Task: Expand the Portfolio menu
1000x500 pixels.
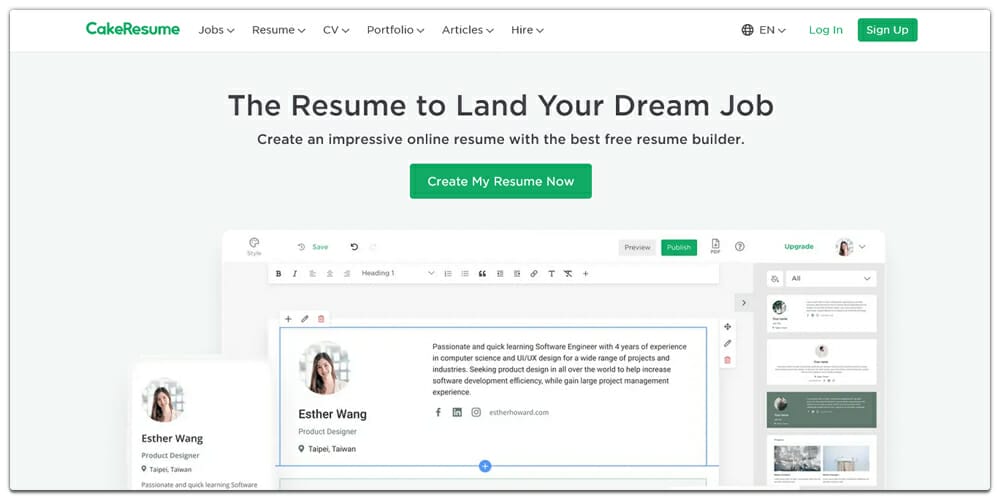Action: (x=395, y=30)
